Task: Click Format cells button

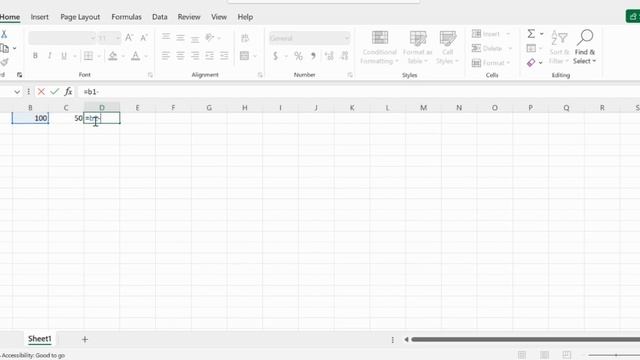Action: 491,63
